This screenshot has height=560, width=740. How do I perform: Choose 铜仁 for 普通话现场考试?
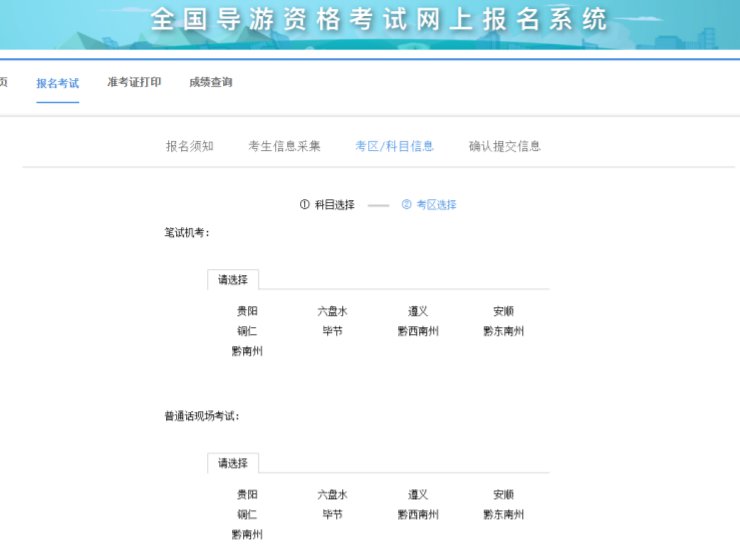[247, 514]
